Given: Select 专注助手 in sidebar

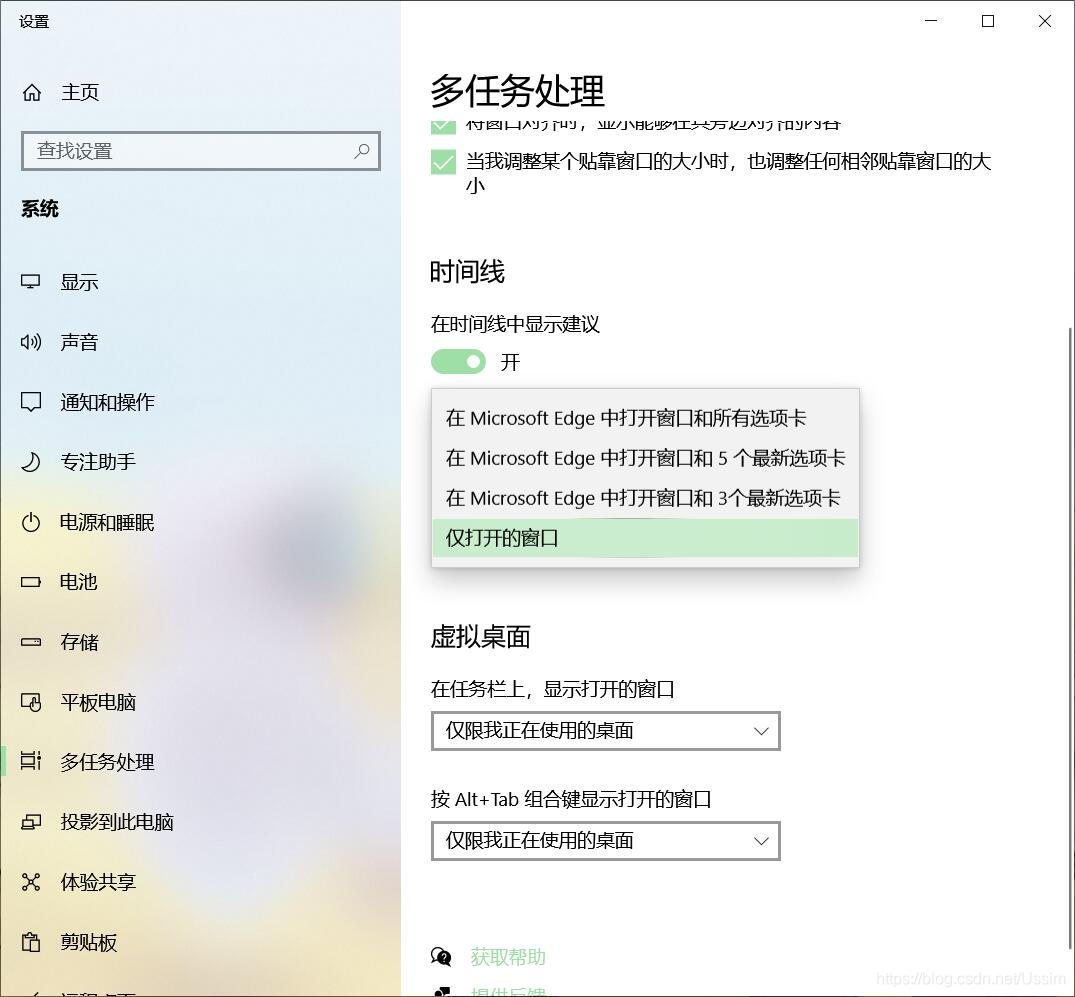Looking at the screenshot, I should (98, 462).
